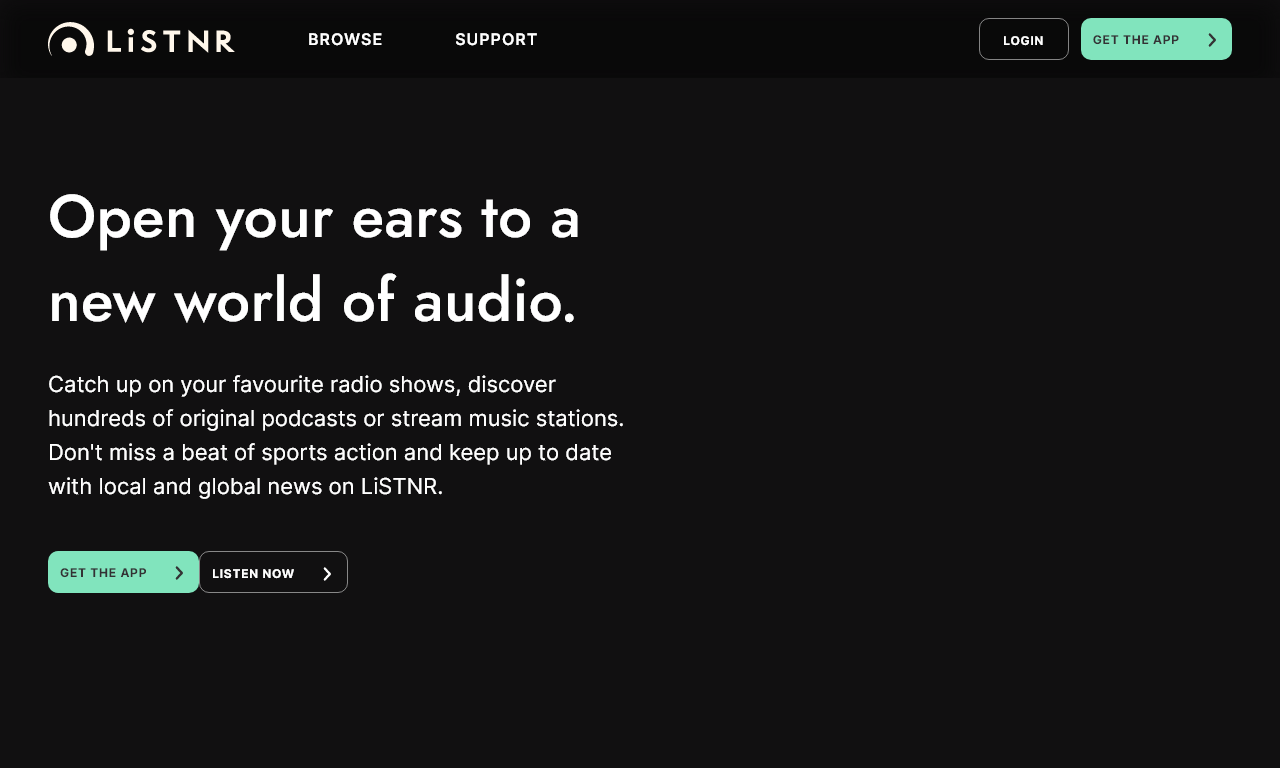Open the Browse menu item

(345, 40)
